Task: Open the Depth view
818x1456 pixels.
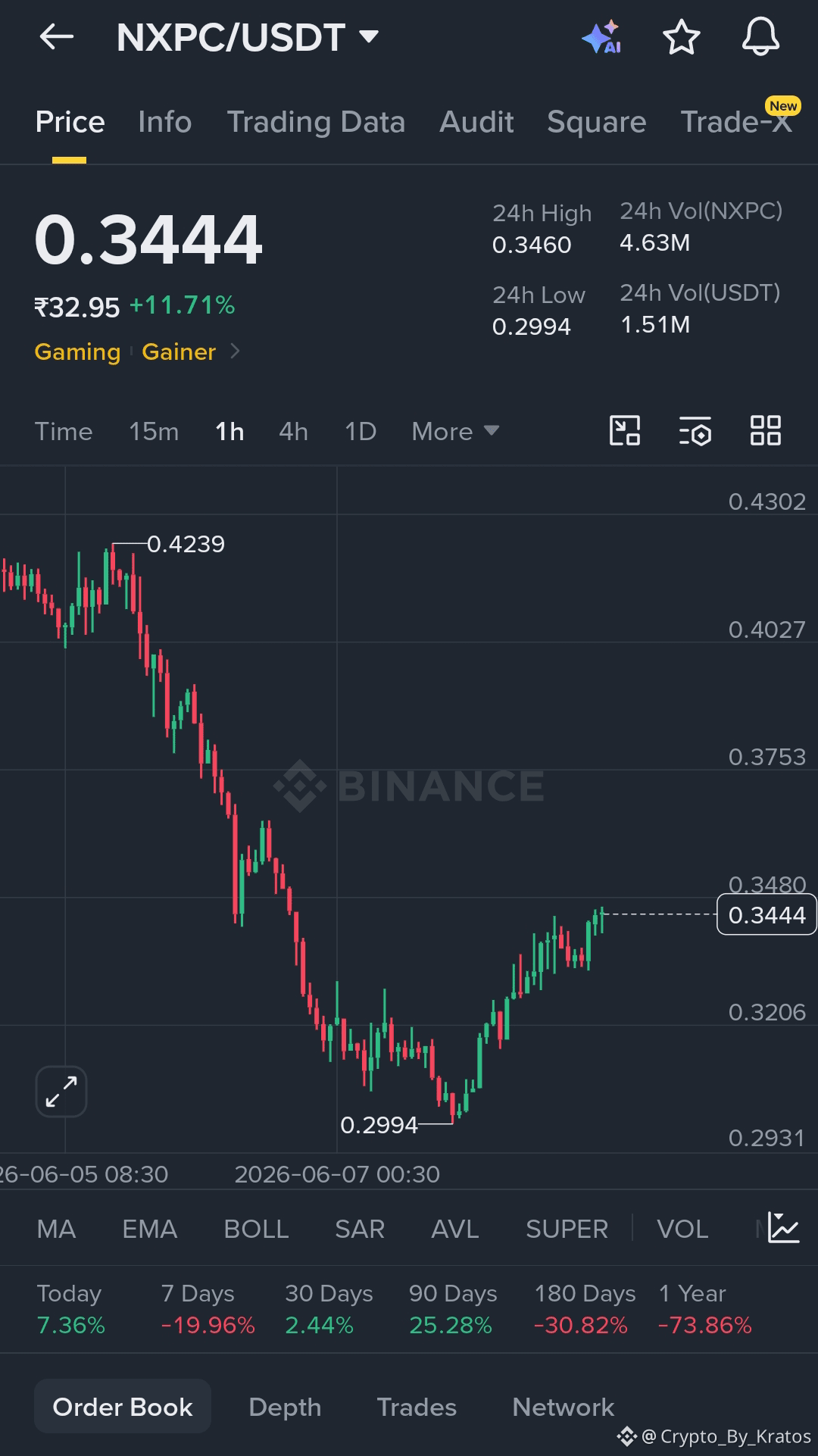Action: coord(285,1407)
